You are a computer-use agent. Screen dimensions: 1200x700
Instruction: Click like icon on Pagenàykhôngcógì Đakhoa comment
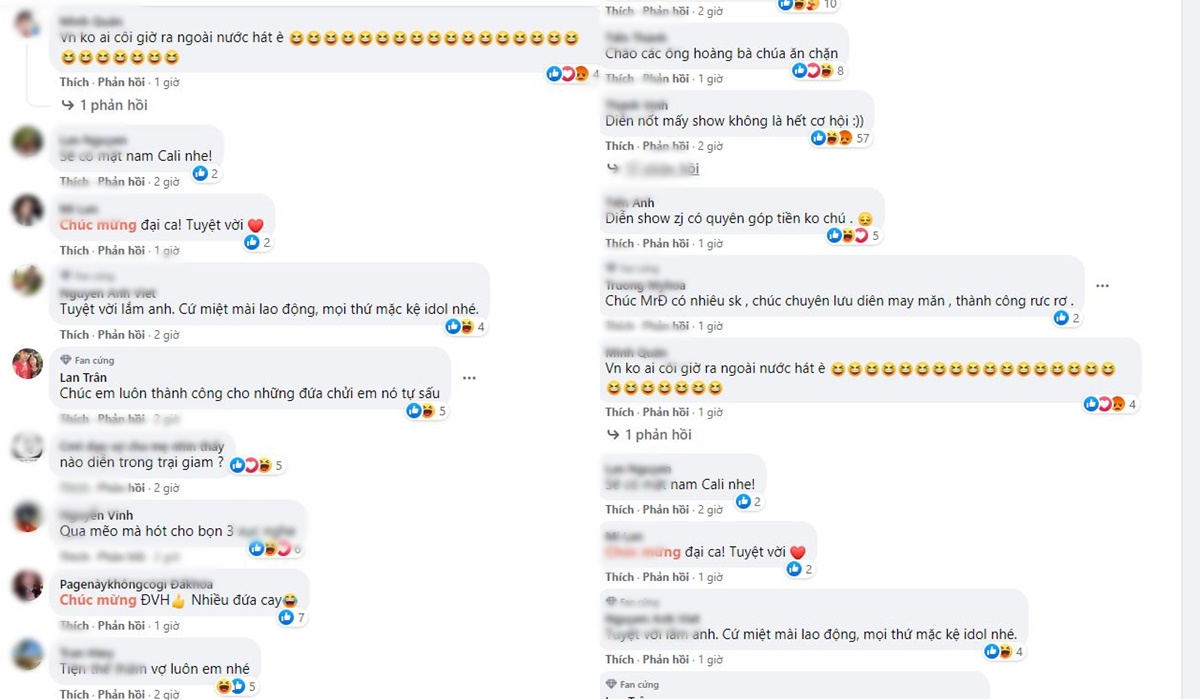(287, 617)
